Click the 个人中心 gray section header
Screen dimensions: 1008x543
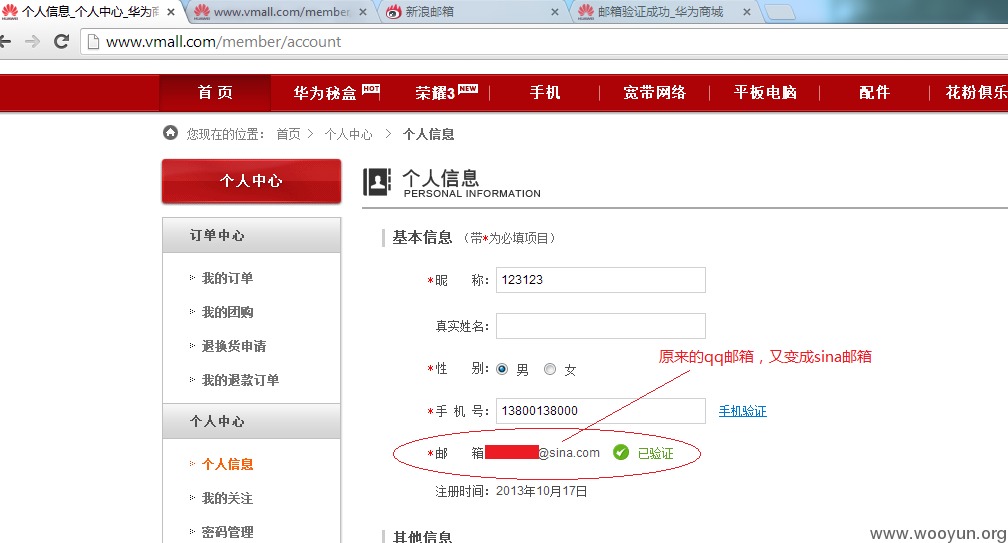(x=251, y=422)
